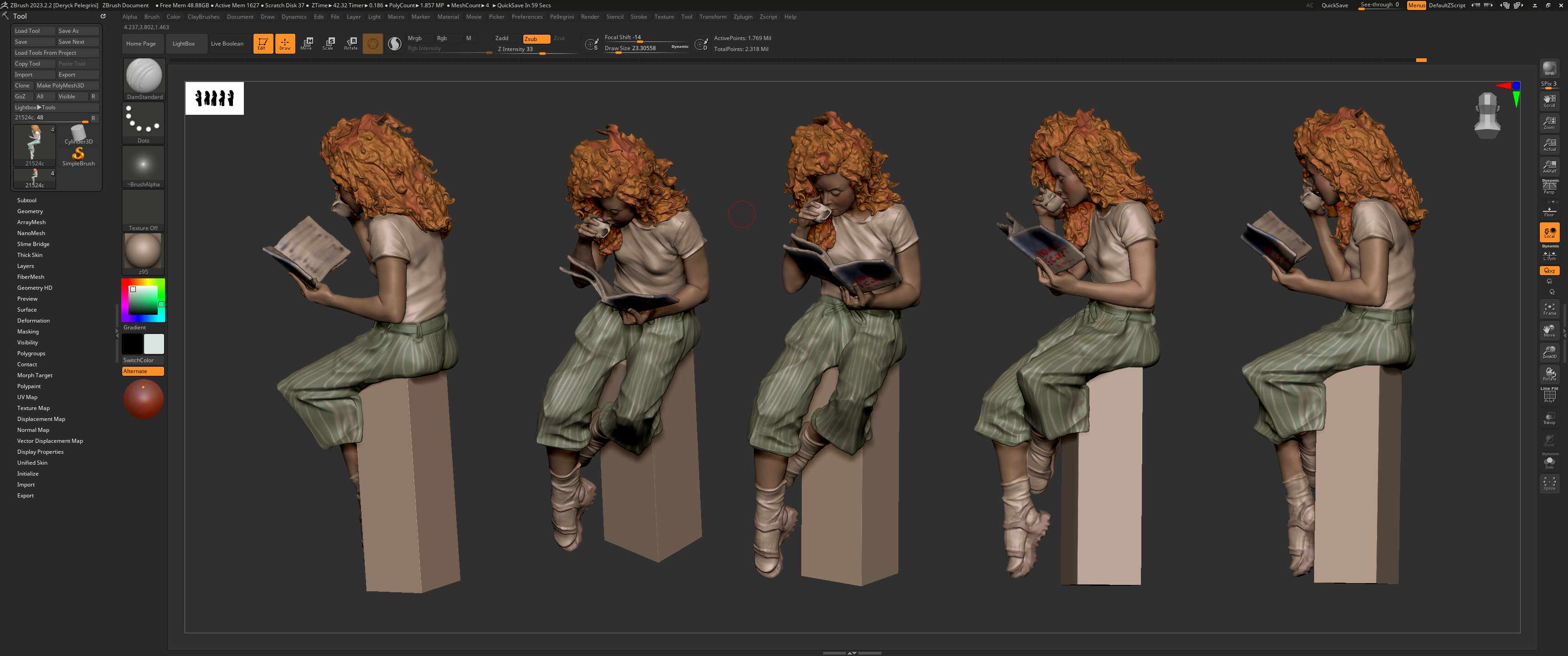Image resolution: width=1568 pixels, height=656 pixels.
Task: Click the Frame view icon
Action: (1548, 309)
